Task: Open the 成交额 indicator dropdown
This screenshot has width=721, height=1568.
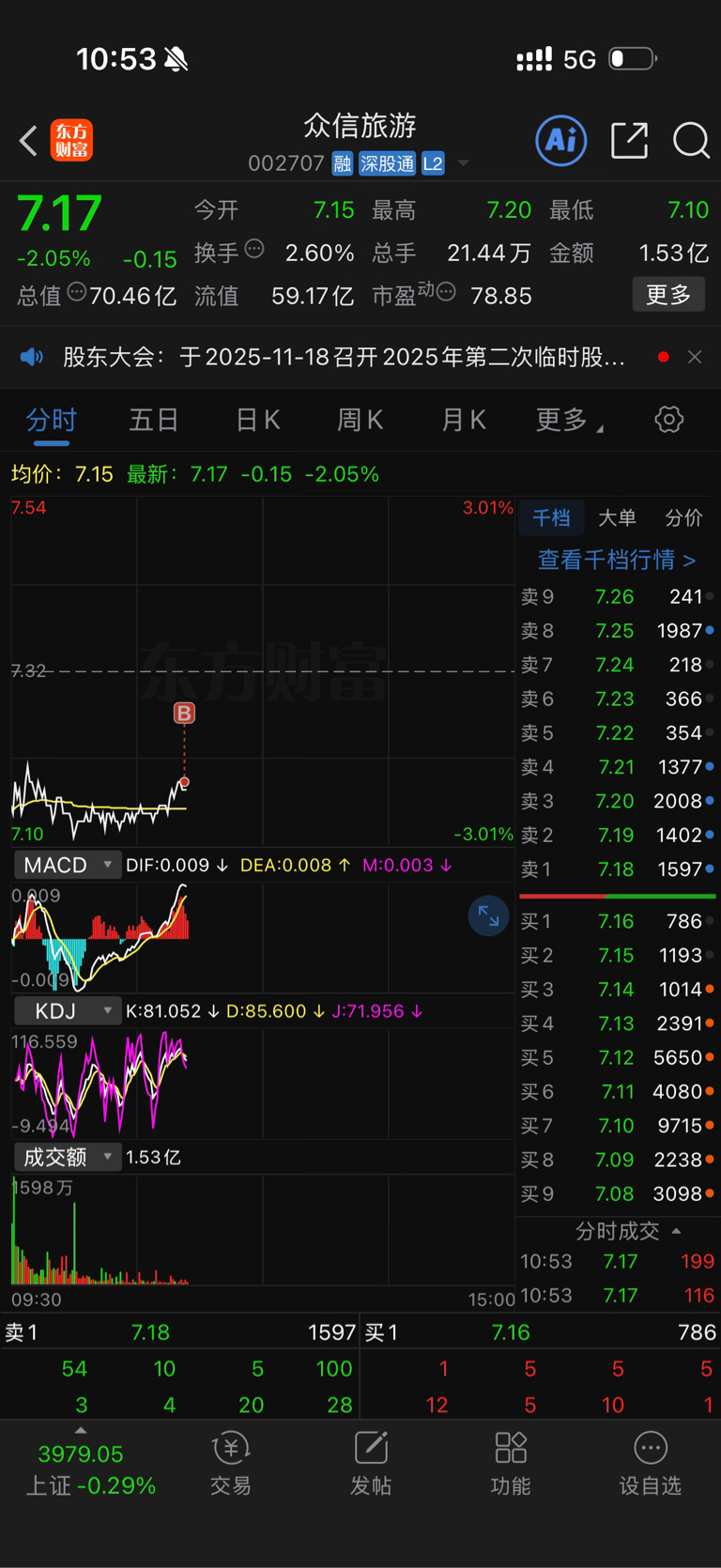Action: tap(68, 1157)
